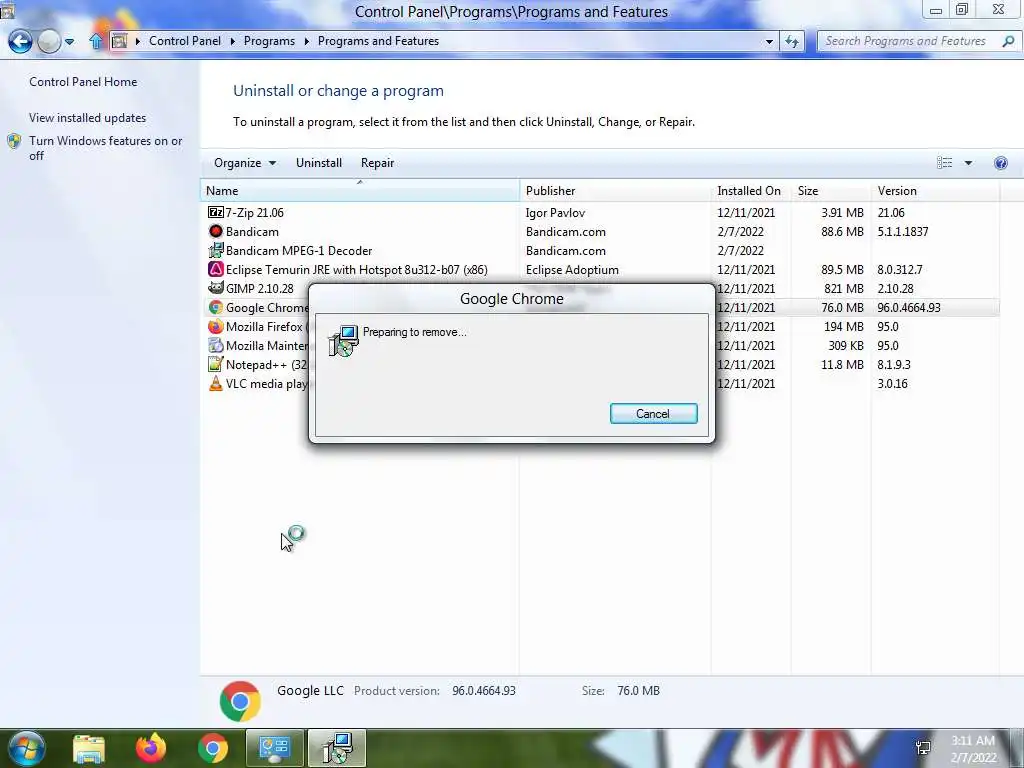Launch Chrome from the taskbar

[213, 748]
